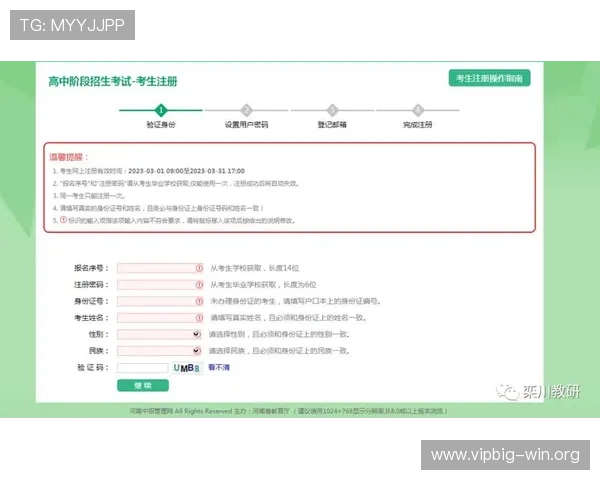
Task: Click the registration time 2023-03-01 09:00至2023-03-31 17:00
Action: click(186, 171)
